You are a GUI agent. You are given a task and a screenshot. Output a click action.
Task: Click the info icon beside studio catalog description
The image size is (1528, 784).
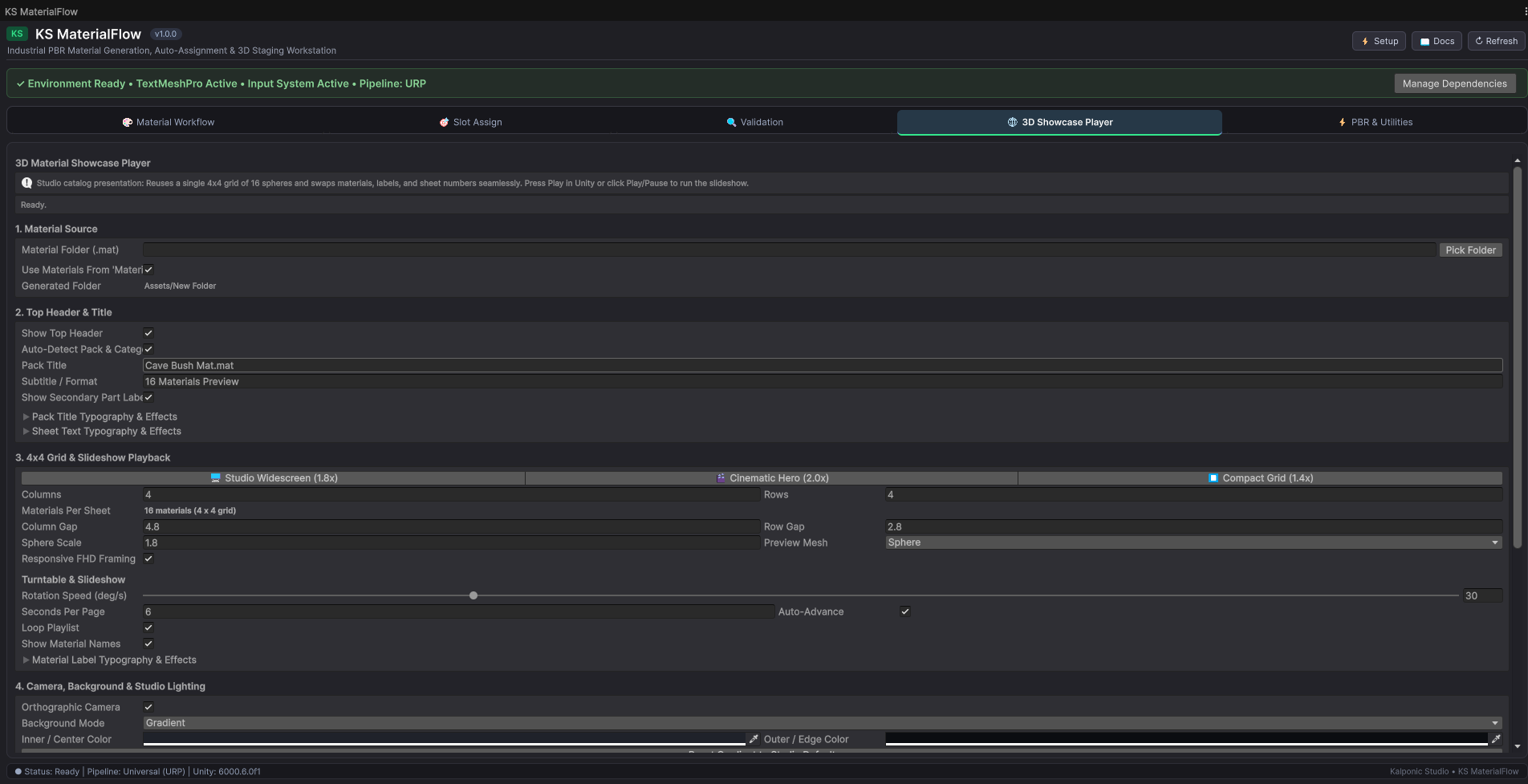pyautogui.click(x=26, y=183)
